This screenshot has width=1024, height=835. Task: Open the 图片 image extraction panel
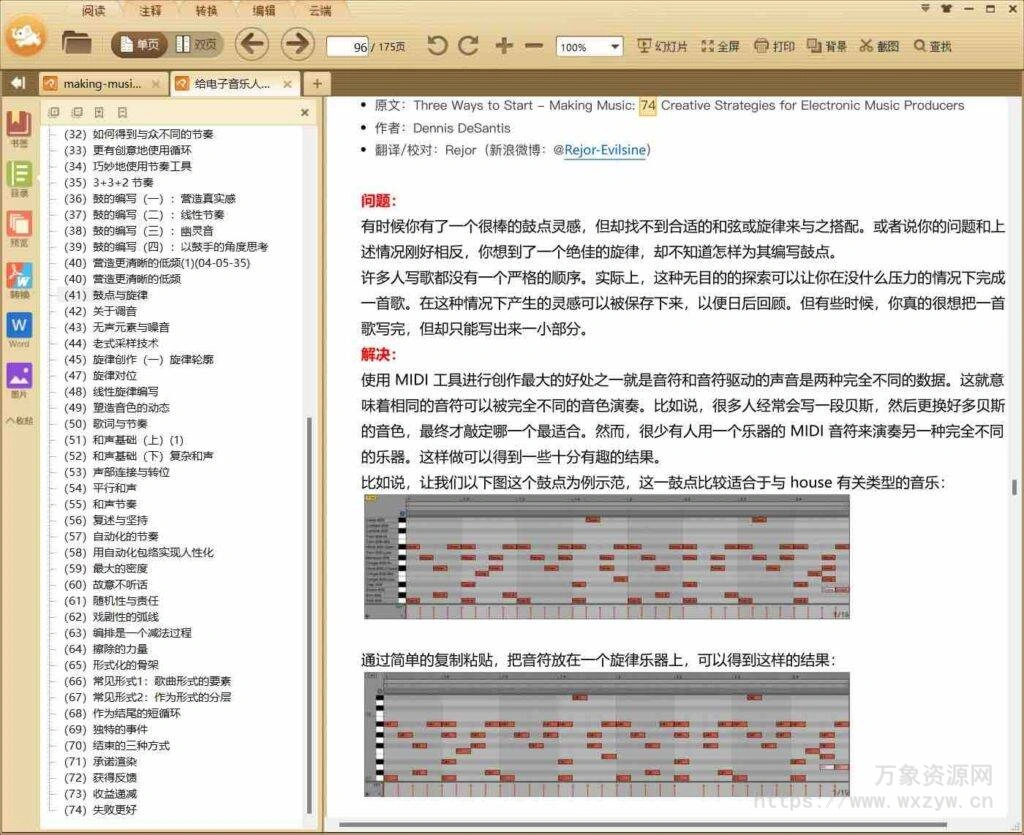coord(20,378)
